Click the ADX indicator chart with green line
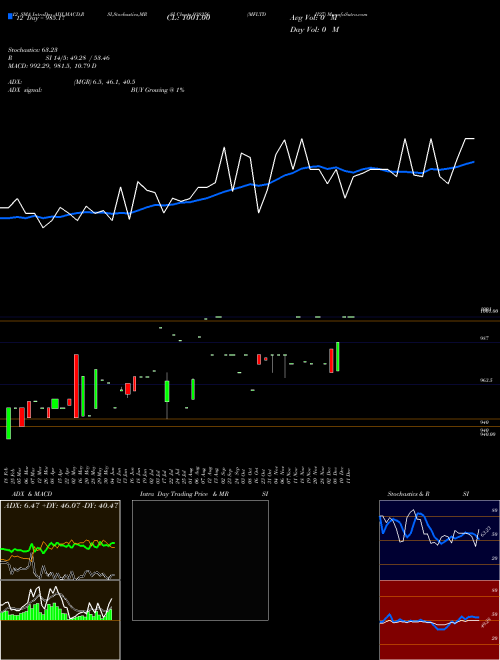This screenshot has width=500, height=660. (x=60, y=540)
